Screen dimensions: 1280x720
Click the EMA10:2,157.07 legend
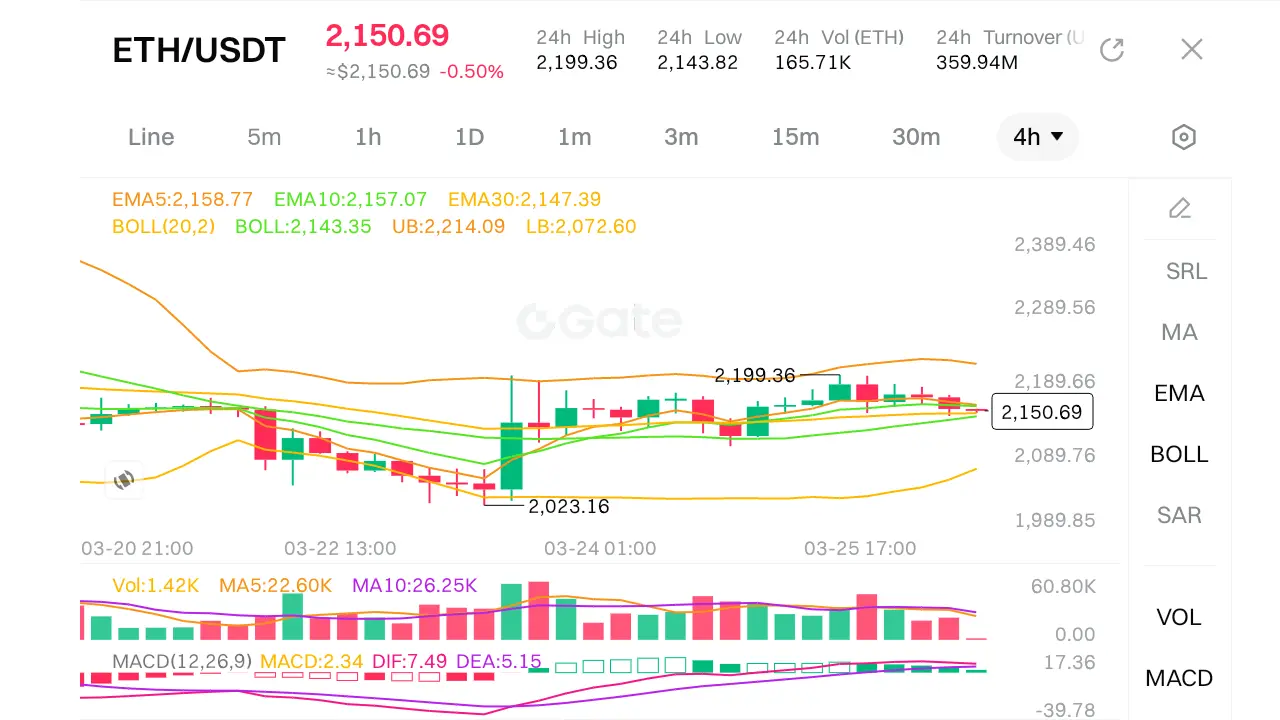click(x=350, y=199)
